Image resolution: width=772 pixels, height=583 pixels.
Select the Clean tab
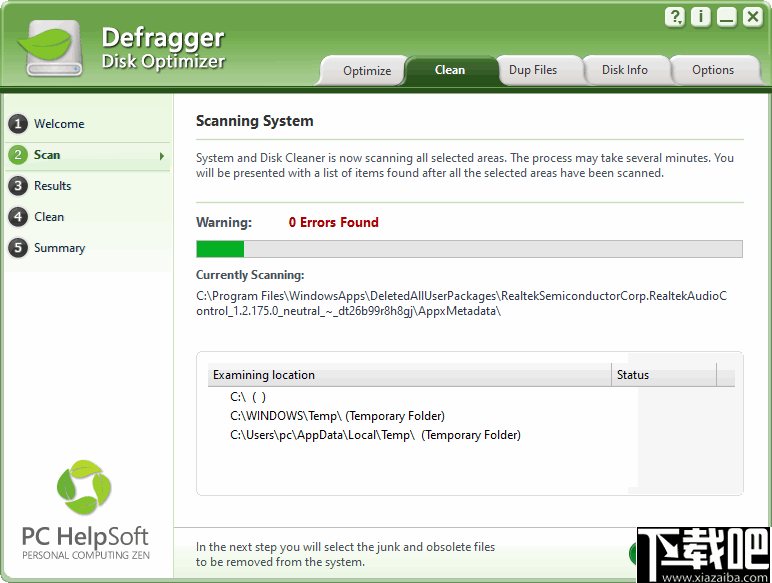450,70
